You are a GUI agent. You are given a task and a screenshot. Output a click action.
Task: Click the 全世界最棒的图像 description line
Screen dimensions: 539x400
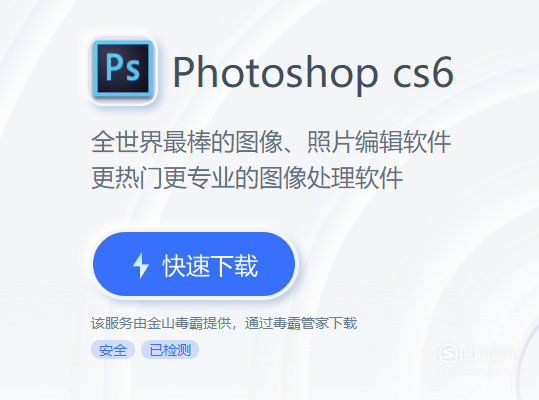271,142
